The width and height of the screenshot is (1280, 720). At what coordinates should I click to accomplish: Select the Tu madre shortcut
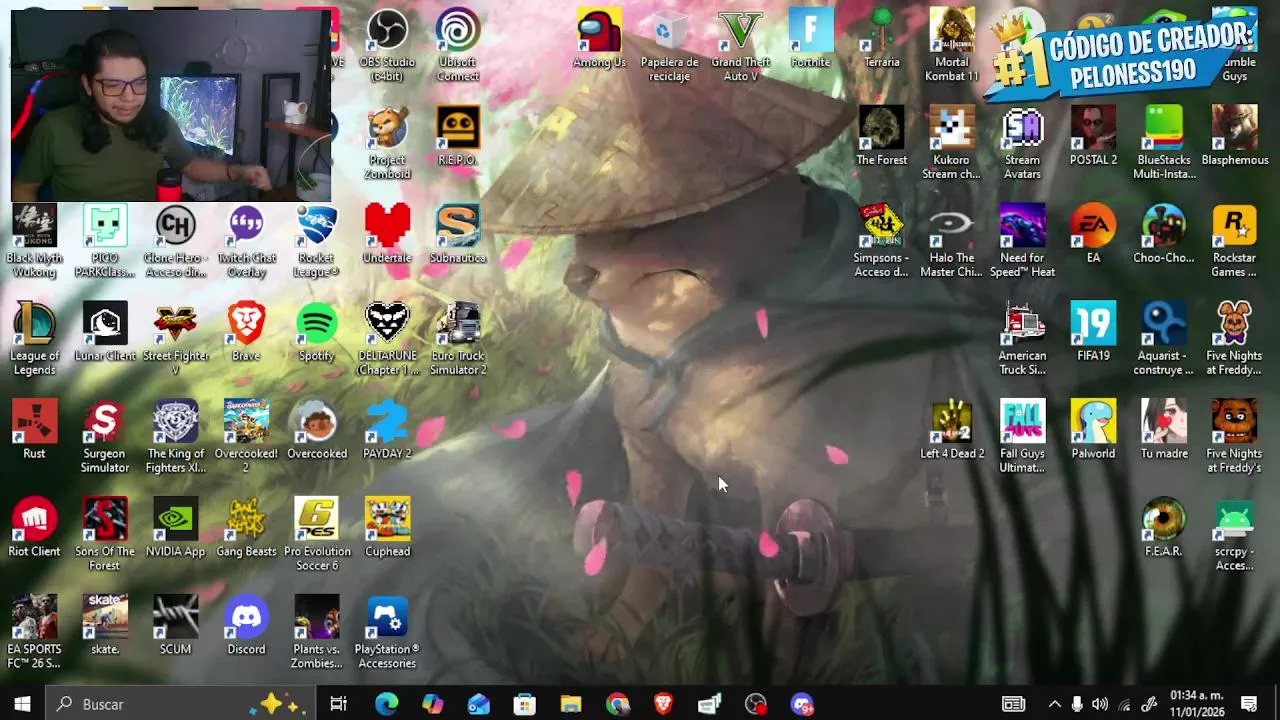click(x=1164, y=430)
